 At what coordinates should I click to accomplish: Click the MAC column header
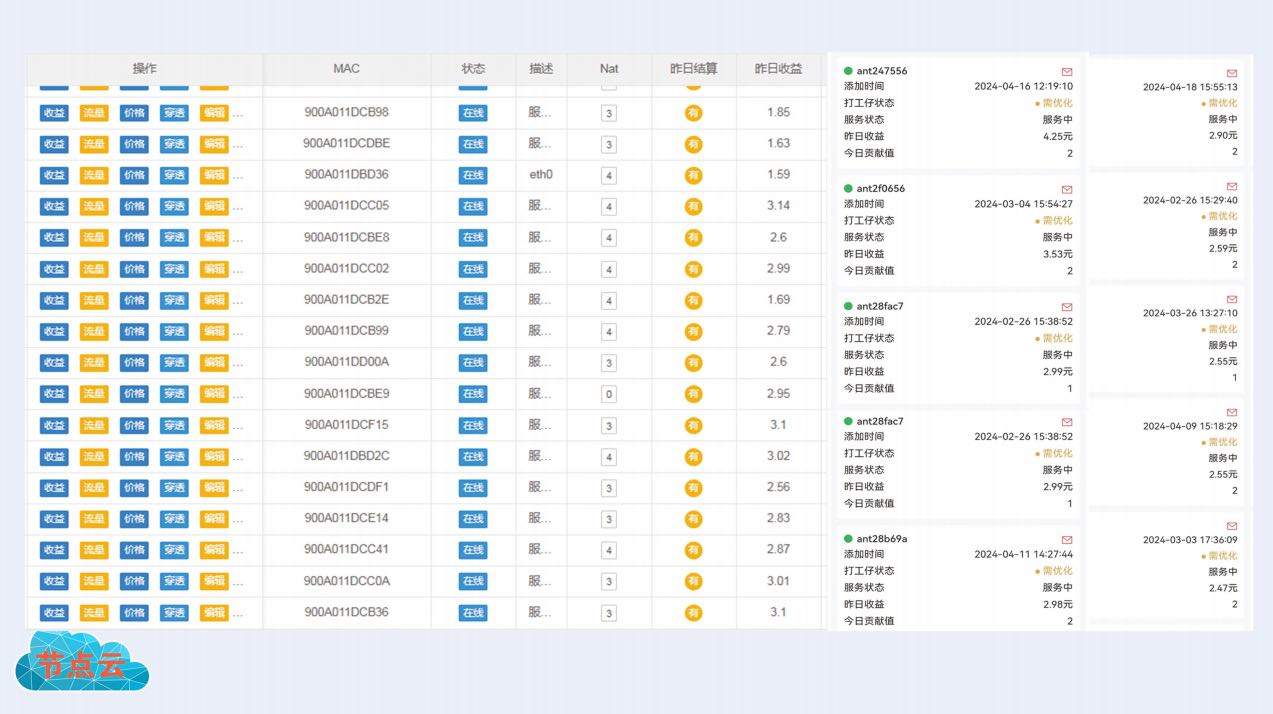tap(347, 69)
